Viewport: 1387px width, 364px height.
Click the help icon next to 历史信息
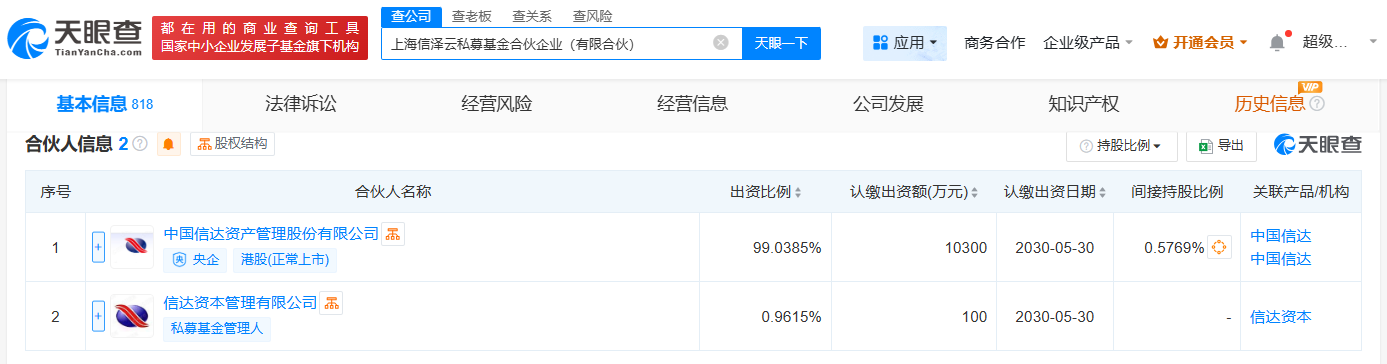click(1317, 104)
